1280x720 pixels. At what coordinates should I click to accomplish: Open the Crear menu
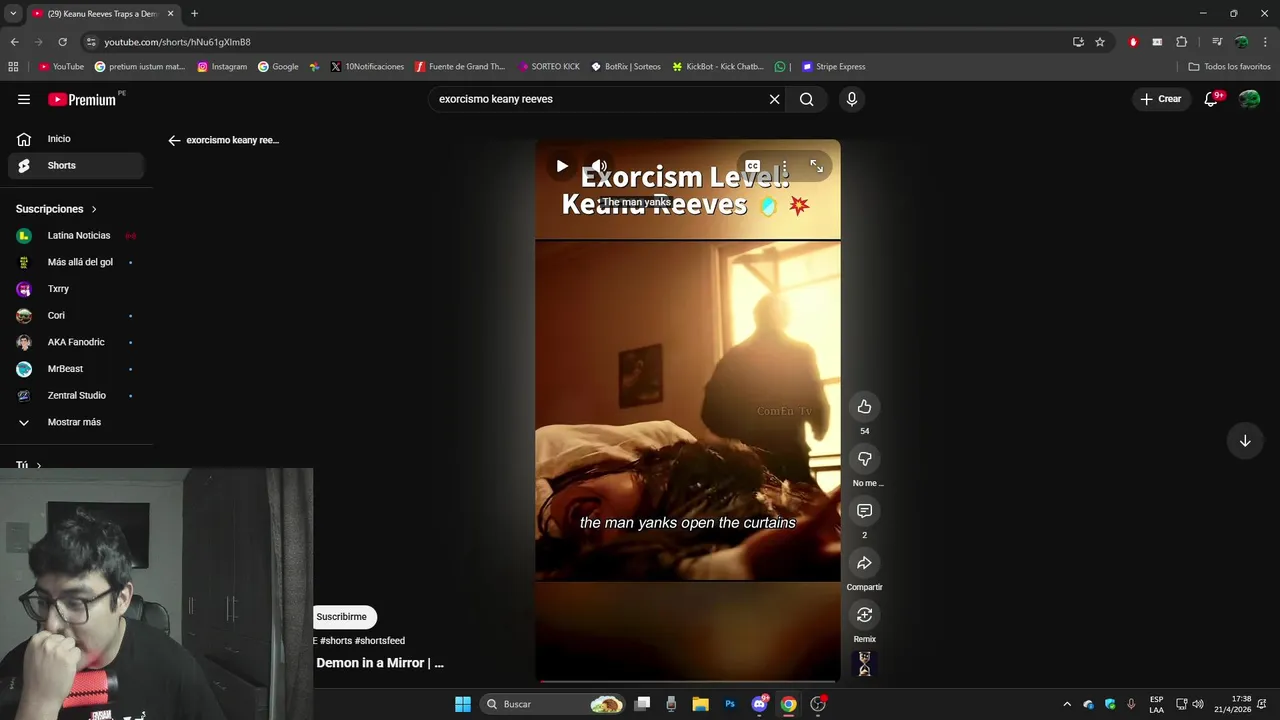point(1161,99)
